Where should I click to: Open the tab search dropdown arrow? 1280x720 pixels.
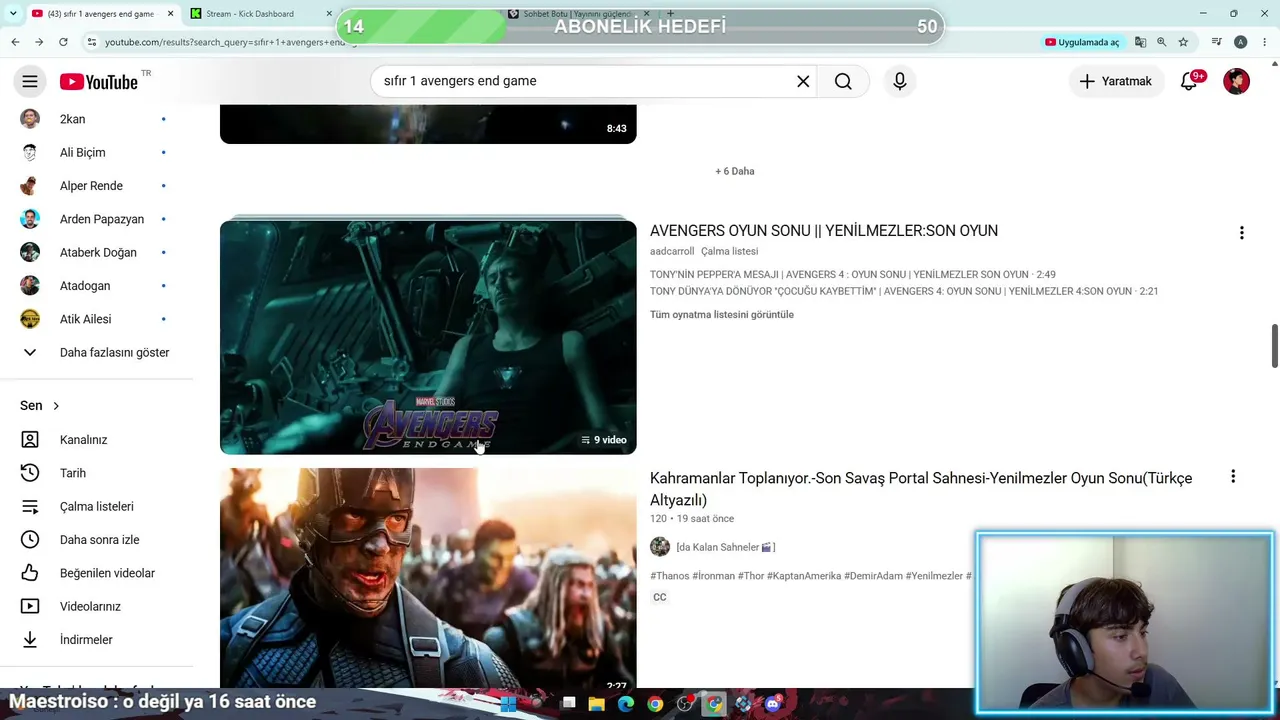13,14
